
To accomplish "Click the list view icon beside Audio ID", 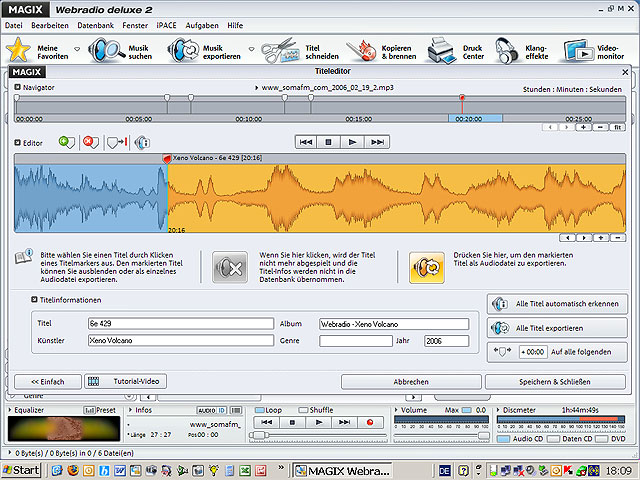I will pyautogui.click(x=236, y=410).
